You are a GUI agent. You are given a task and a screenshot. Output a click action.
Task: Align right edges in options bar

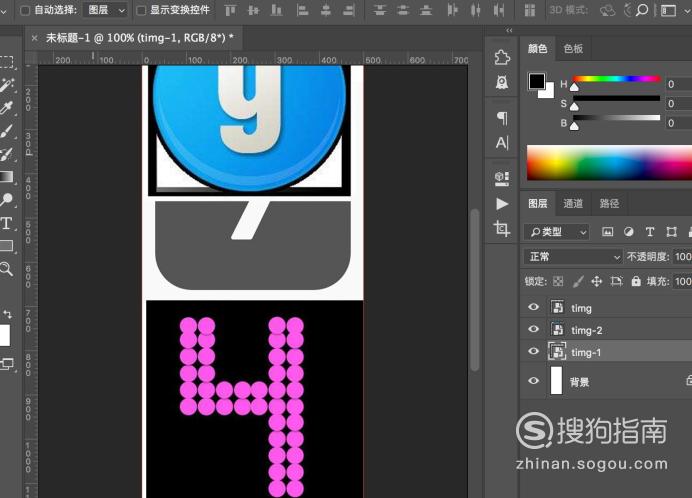click(349, 10)
